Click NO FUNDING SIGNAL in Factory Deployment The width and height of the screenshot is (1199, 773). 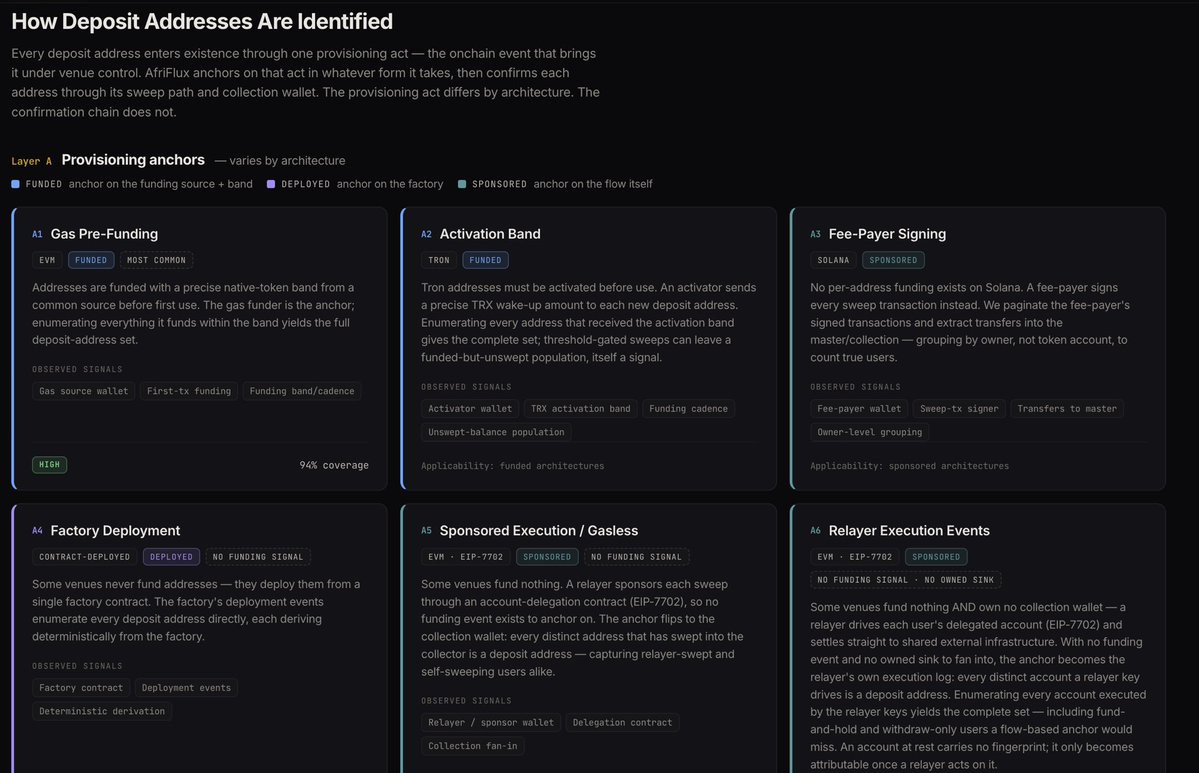258,557
